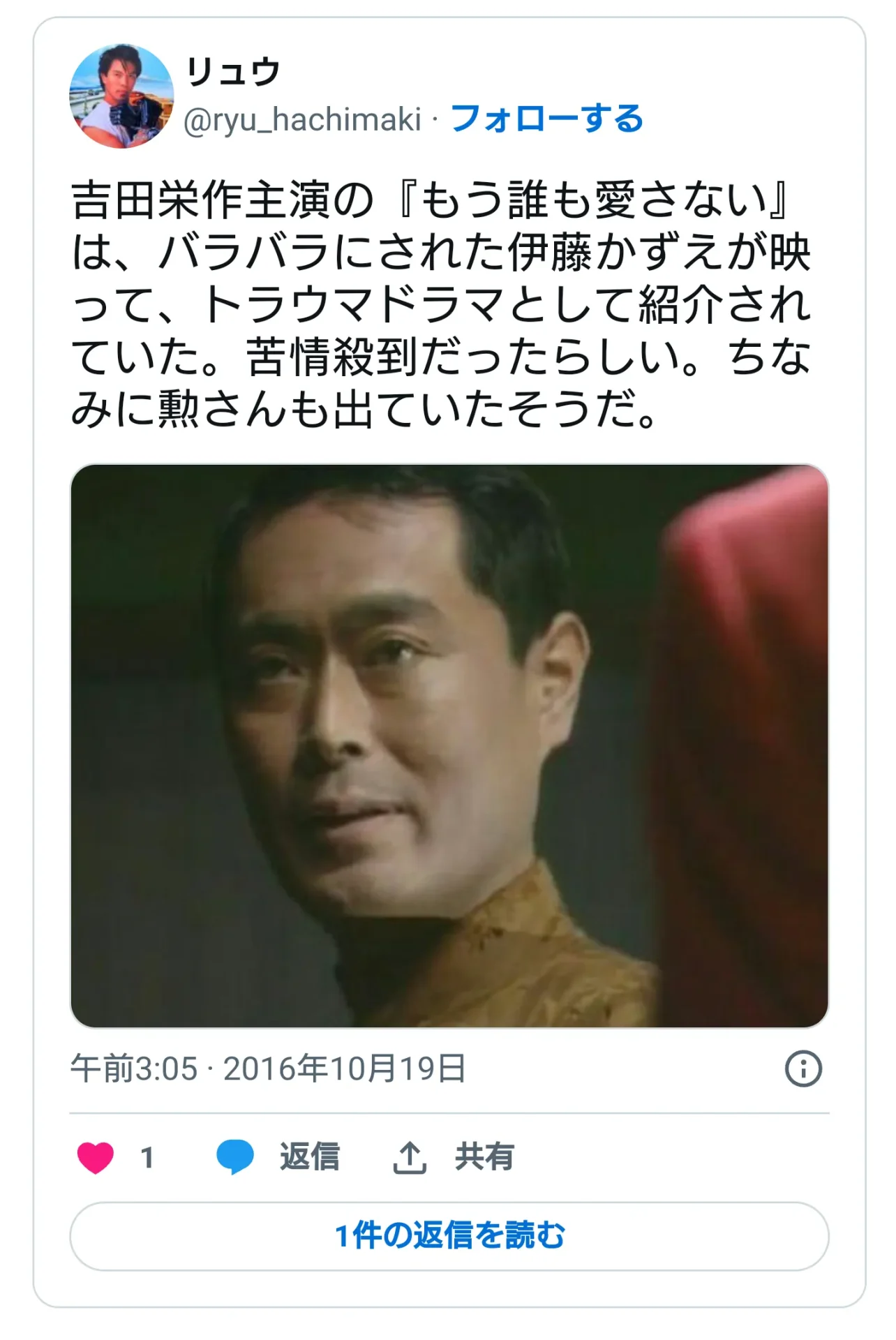Click the share upload arrow icon
This screenshot has height=1340, width=896.
(410, 1158)
